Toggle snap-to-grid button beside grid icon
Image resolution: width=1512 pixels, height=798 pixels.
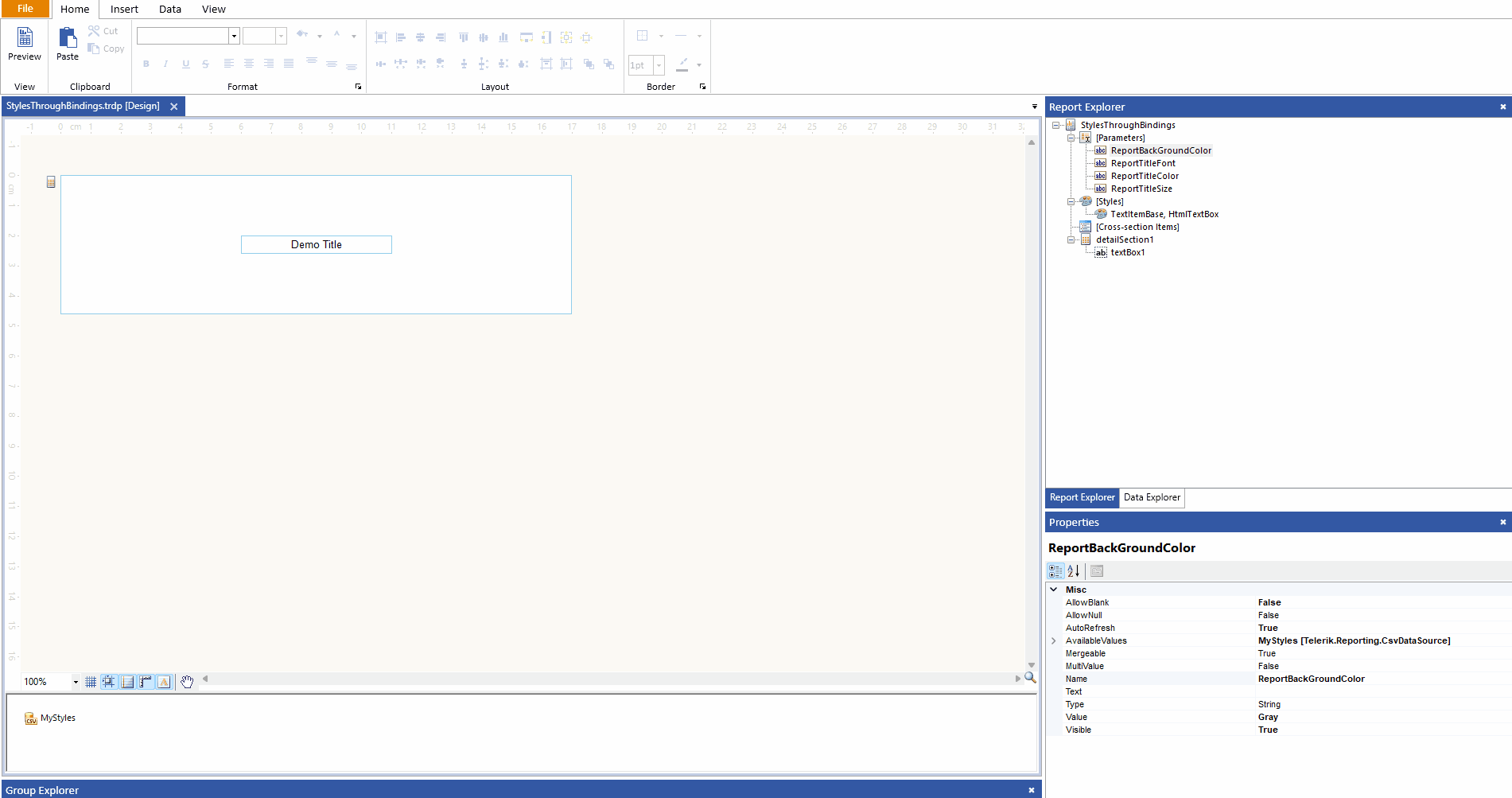coord(109,682)
